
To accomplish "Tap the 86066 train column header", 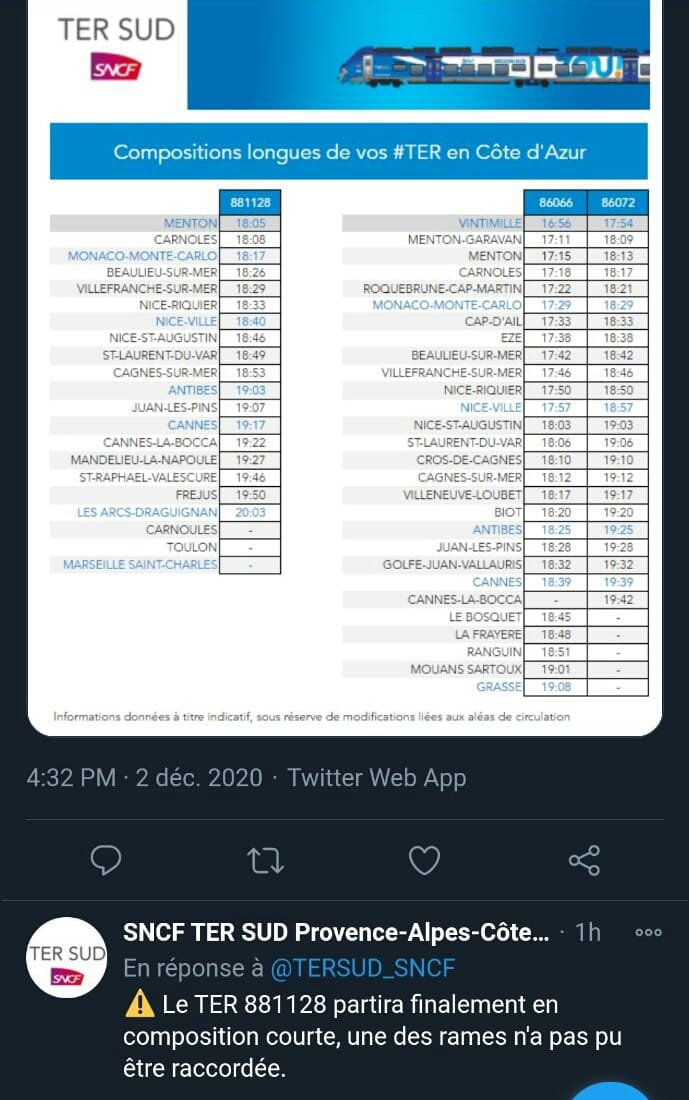I will coord(556,203).
